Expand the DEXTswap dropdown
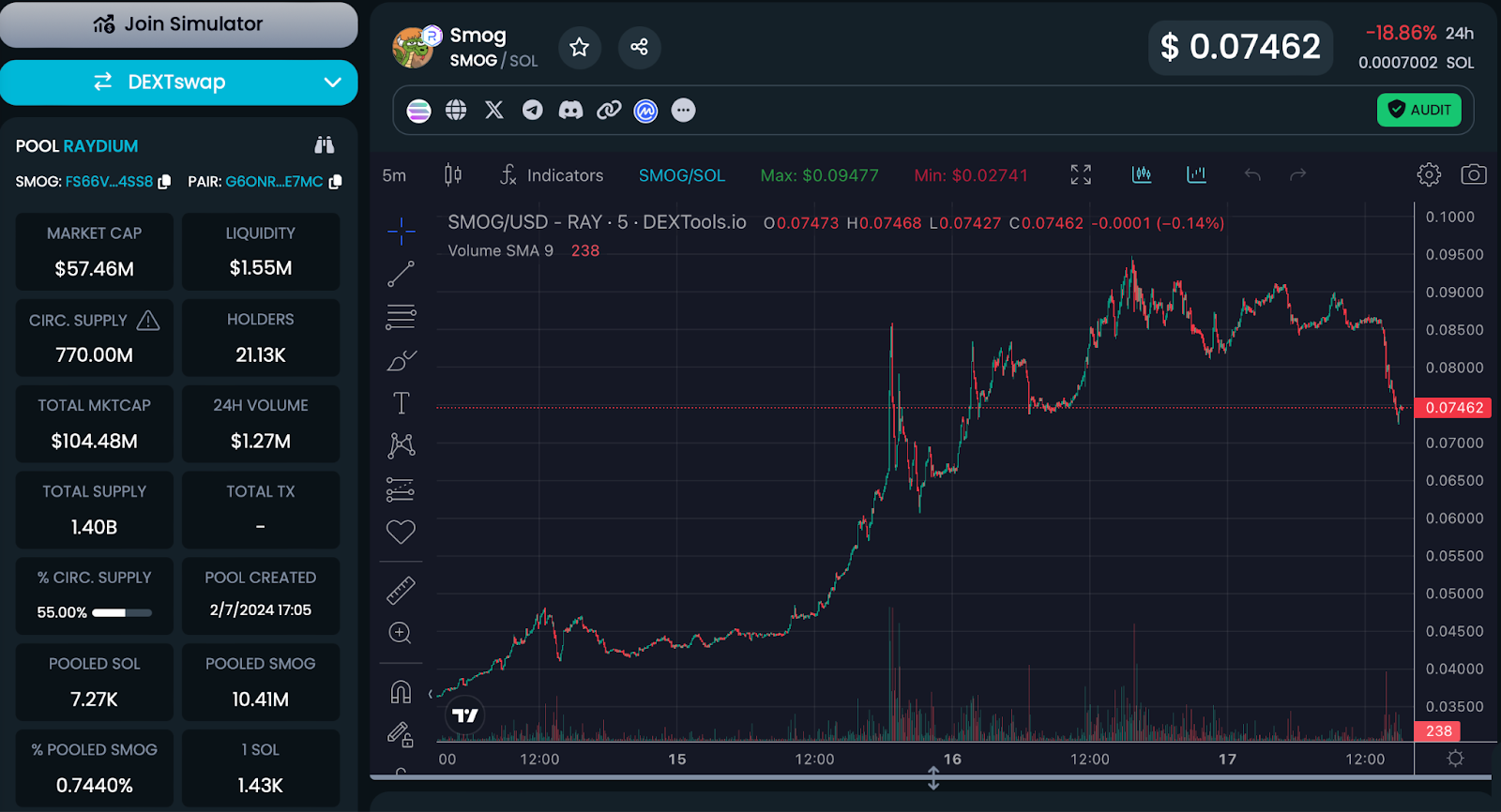 coord(332,83)
